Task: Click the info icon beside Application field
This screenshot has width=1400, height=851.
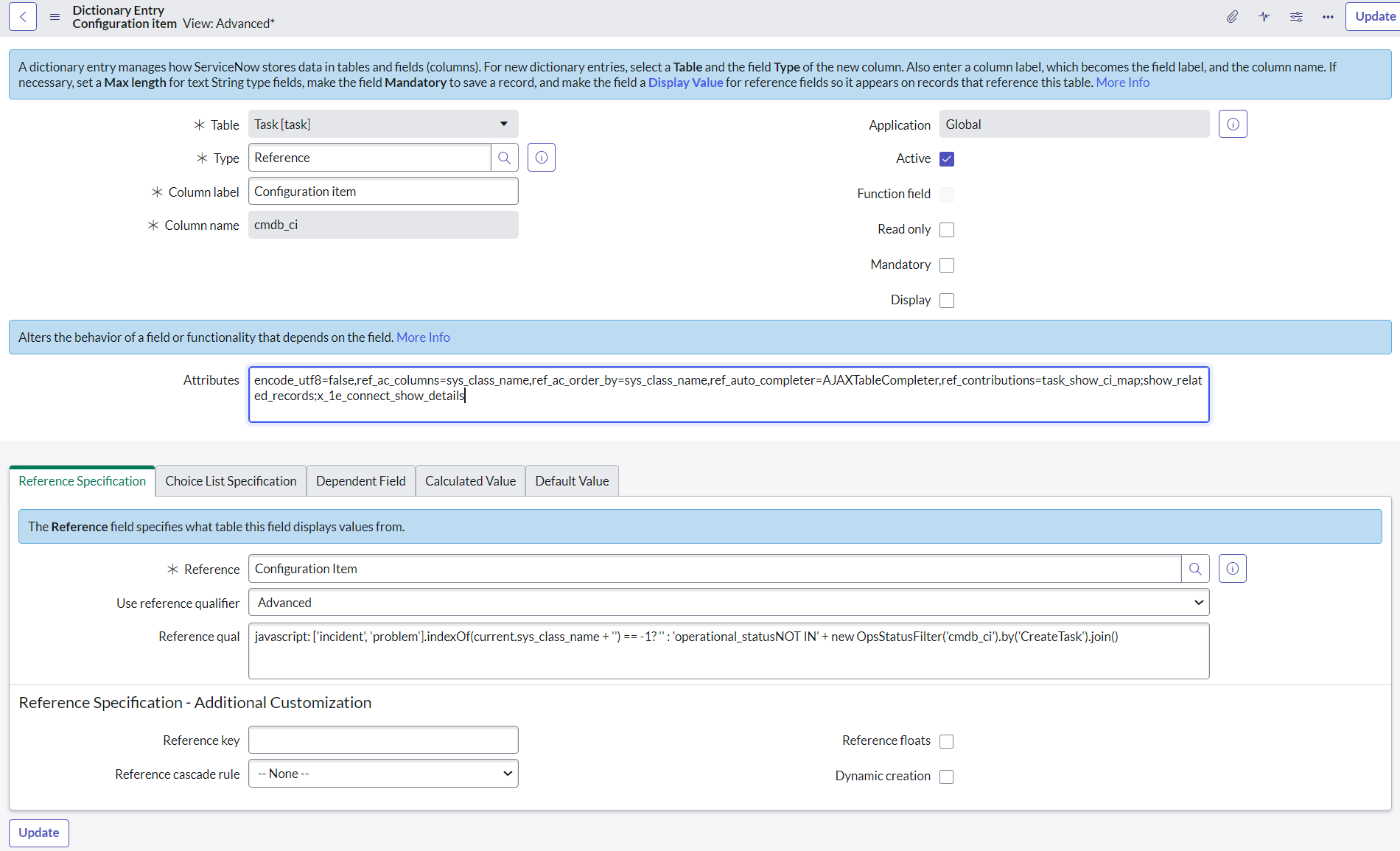Action: (x=1233, y=125)
